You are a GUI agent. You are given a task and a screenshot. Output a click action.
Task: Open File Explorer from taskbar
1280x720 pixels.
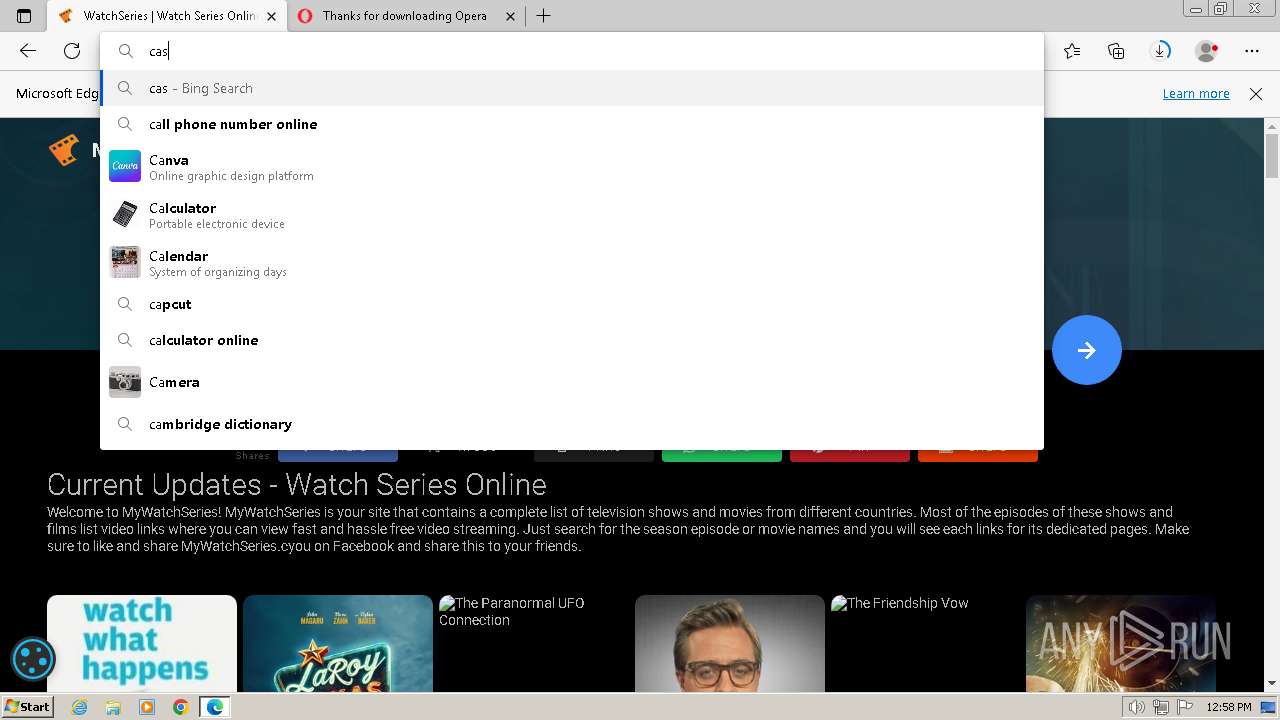pos(113,707)
